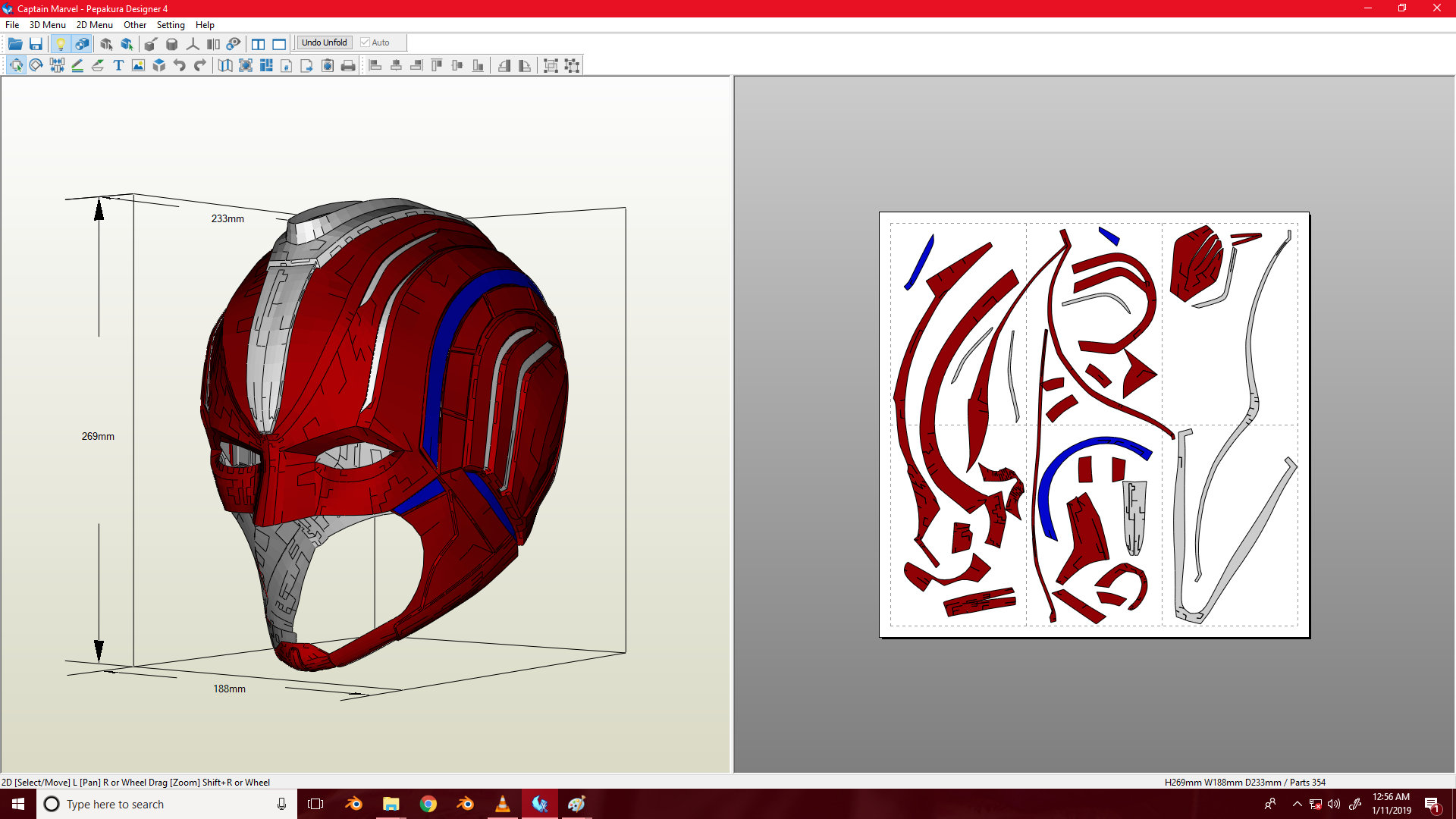Click the three-axis orientation icon
Image resolution: width=1456 pixels, height=819 pixels.
tap(193, 43)
